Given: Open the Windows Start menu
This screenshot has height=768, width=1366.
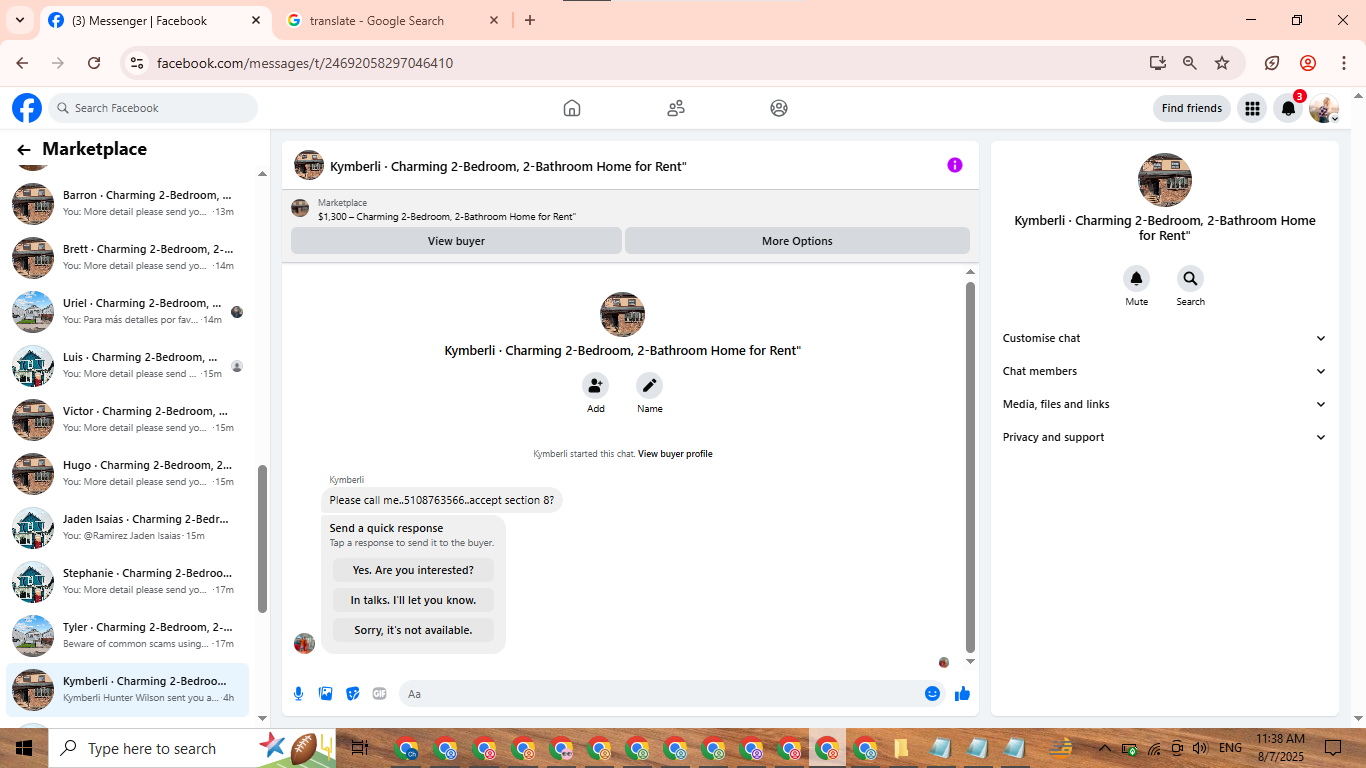Looking at the screenshot, I should (23, 748).
